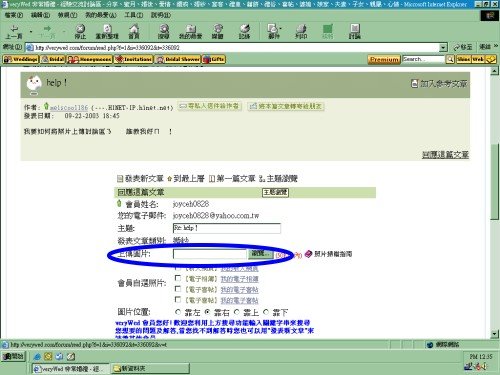
Task: Open the Invitations toolbar link
Action: click(x=133, y=59)
